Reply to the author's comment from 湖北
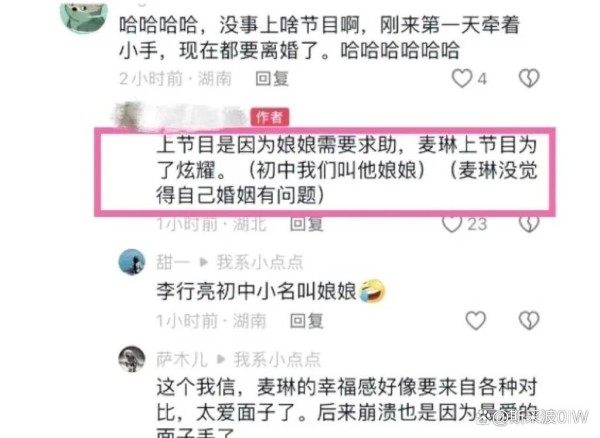 [307, 224]
